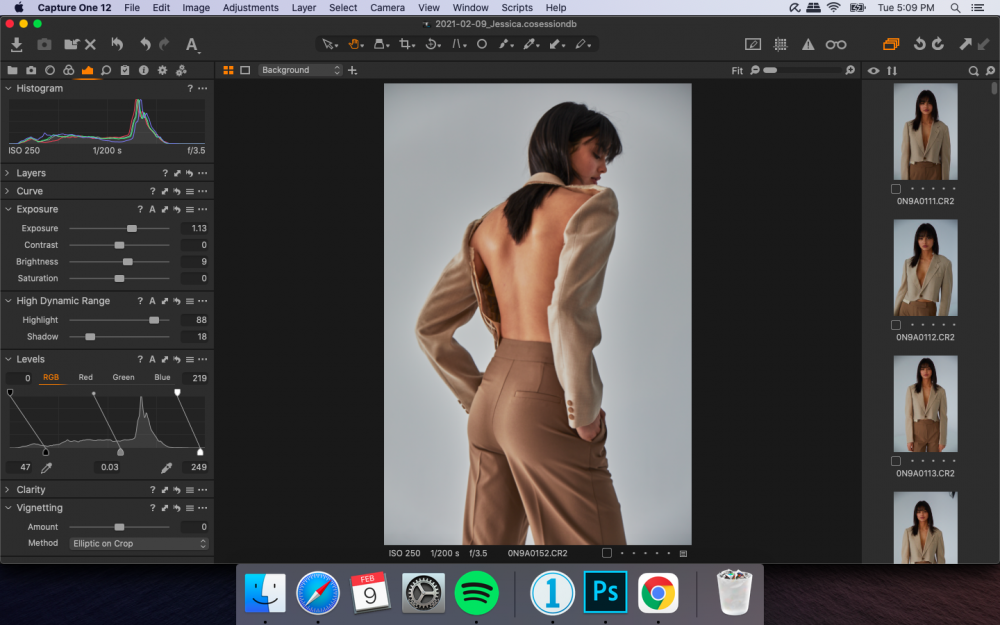Select the 0N9A0113.CR2 thumbnail
Screen dimensions: 1000x625
click(x=925, y=404)
